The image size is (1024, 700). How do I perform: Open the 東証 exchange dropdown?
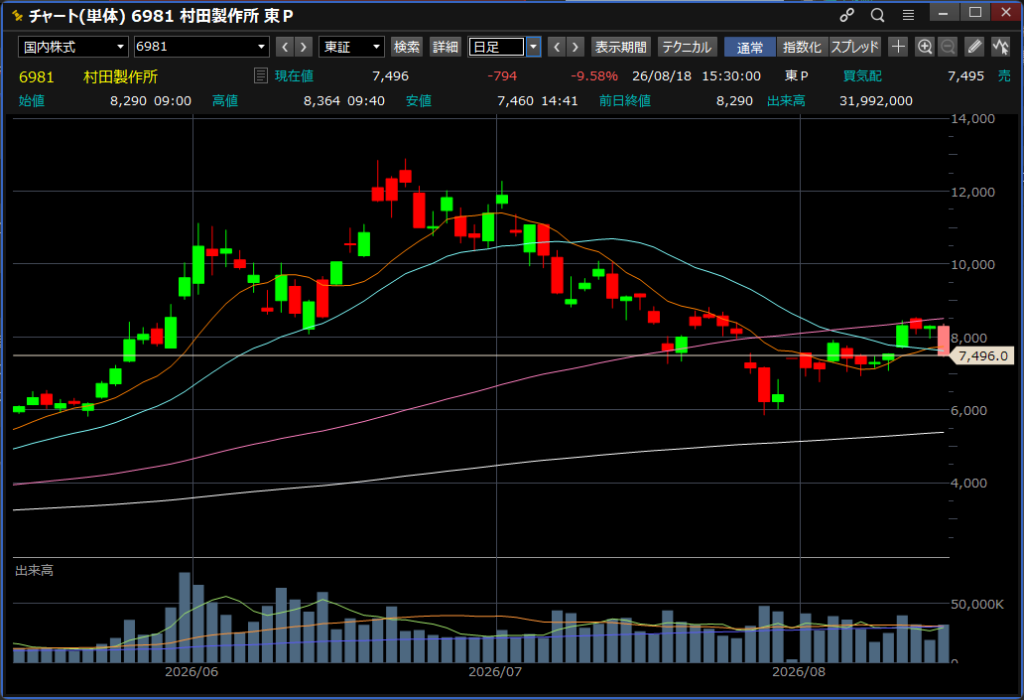coord(351,47)
